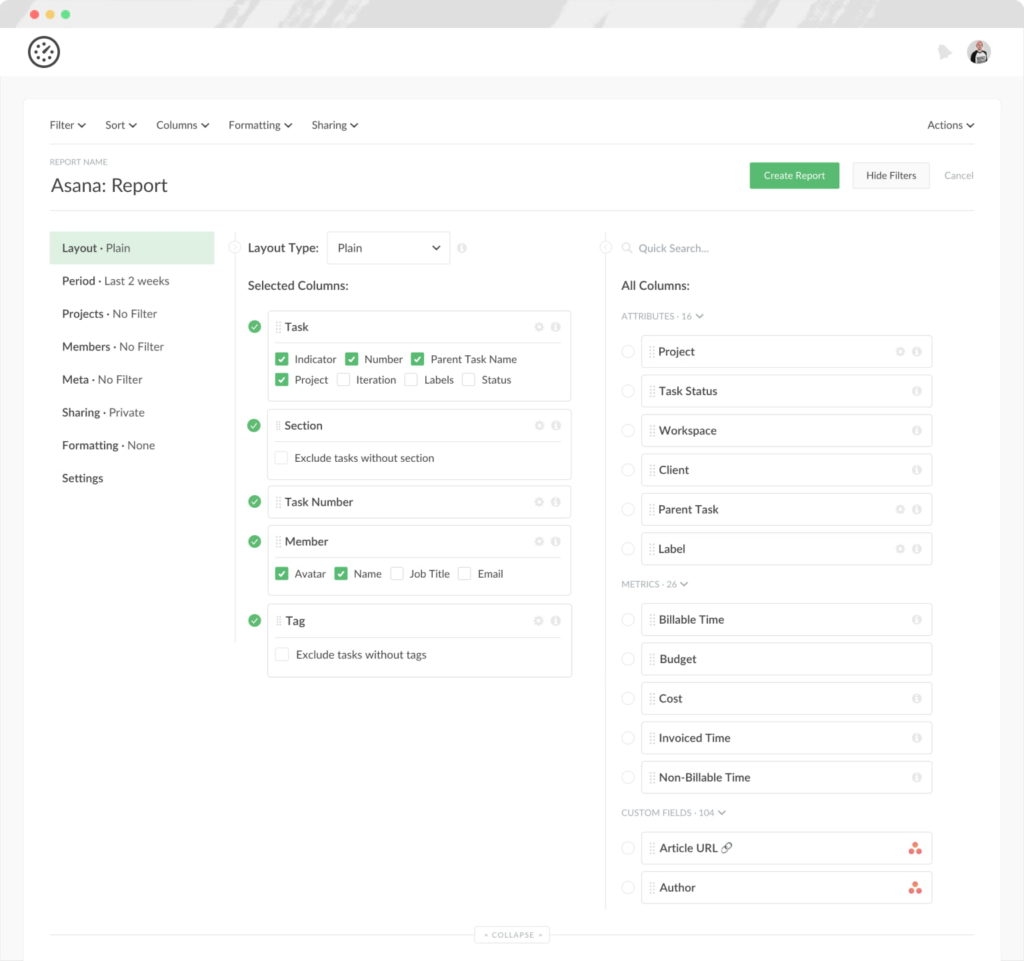Select Period in the left sidebar
Viewport: 1024px width, 961px height.
pyautogui.click(x=116, y=281)
